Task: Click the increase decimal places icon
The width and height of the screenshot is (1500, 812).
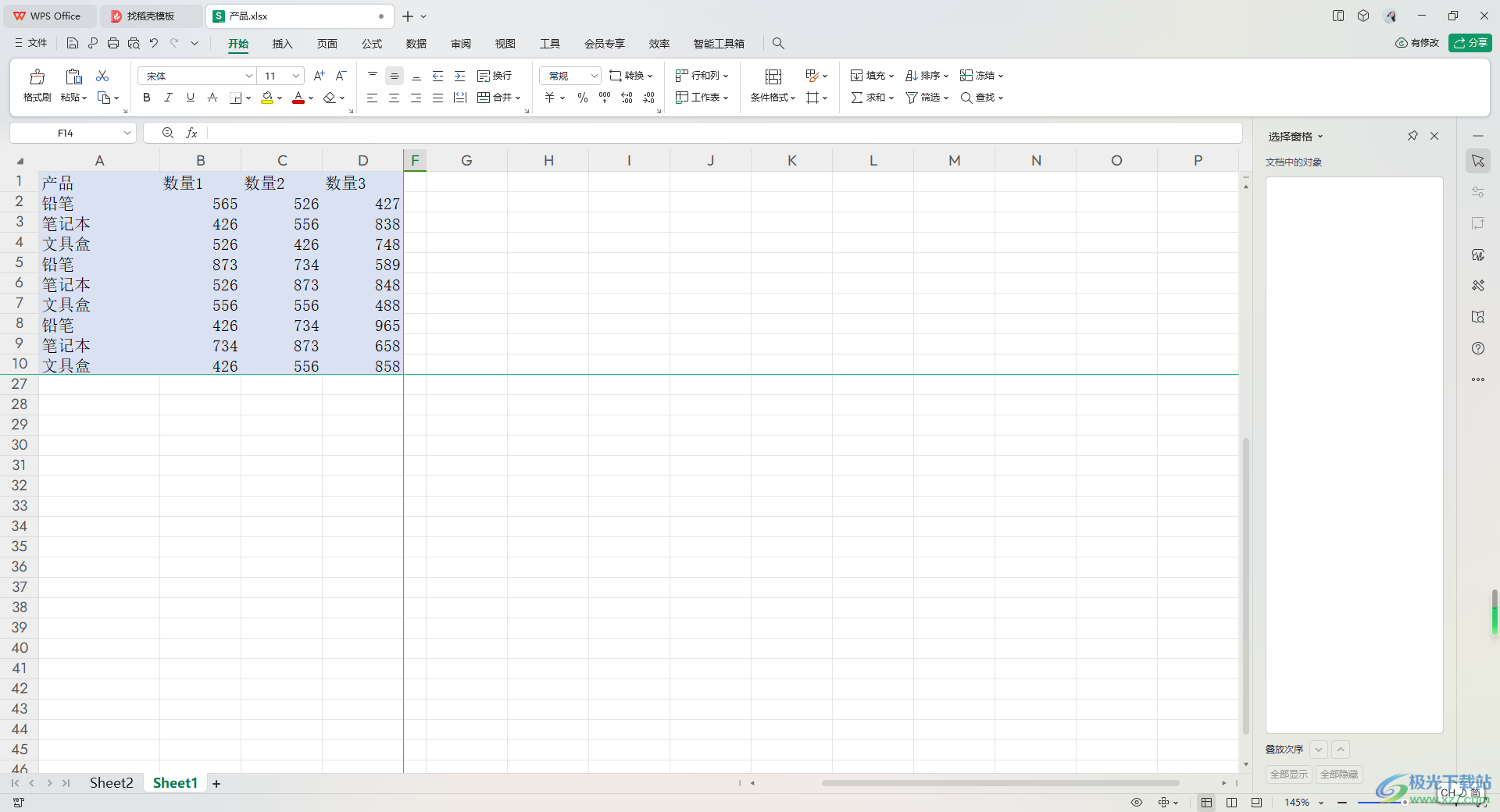Action: pos(627,98)
